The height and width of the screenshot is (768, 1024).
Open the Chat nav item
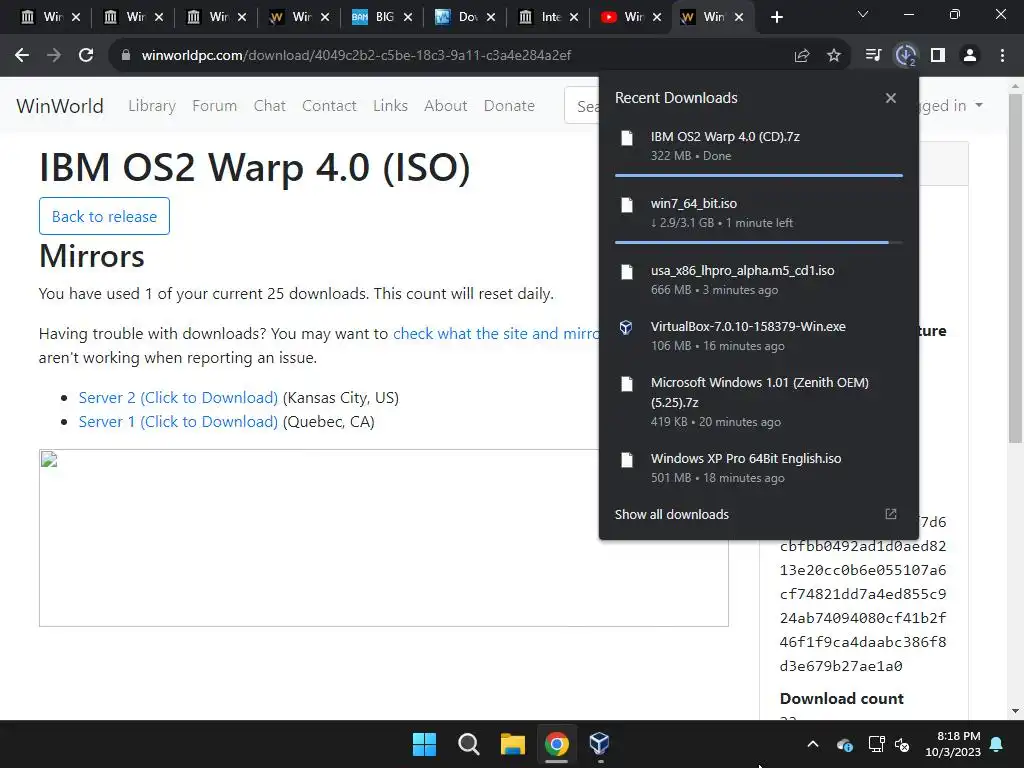tap(270, 106)
